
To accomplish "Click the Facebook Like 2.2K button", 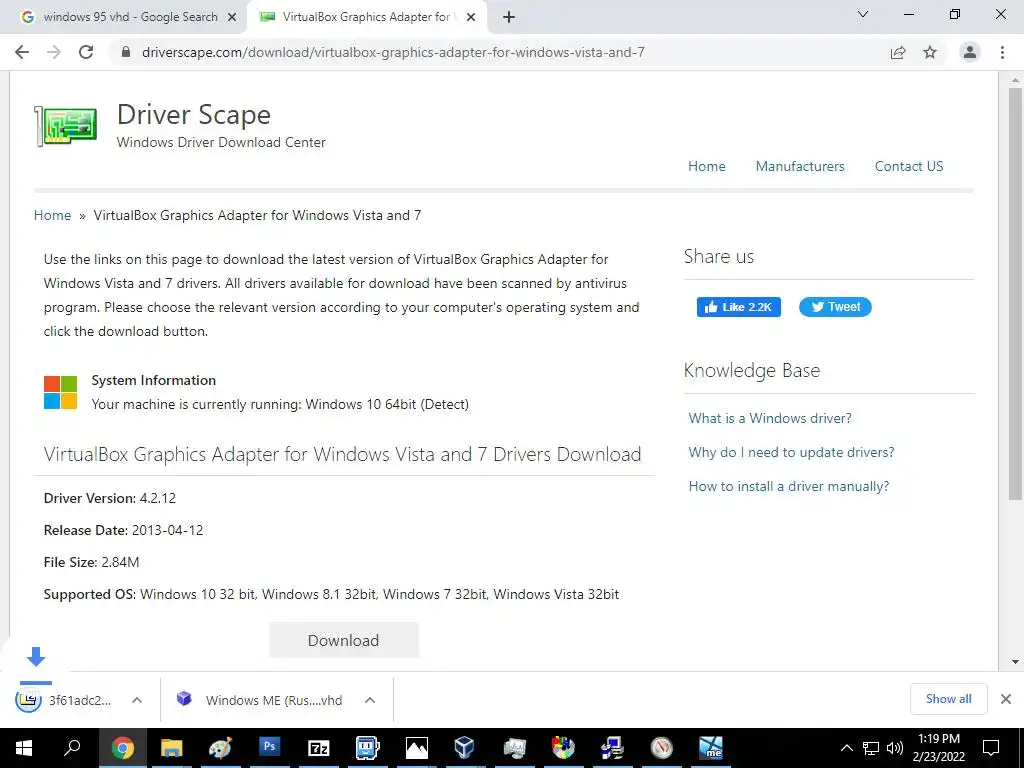I will (x=739, y=307).
